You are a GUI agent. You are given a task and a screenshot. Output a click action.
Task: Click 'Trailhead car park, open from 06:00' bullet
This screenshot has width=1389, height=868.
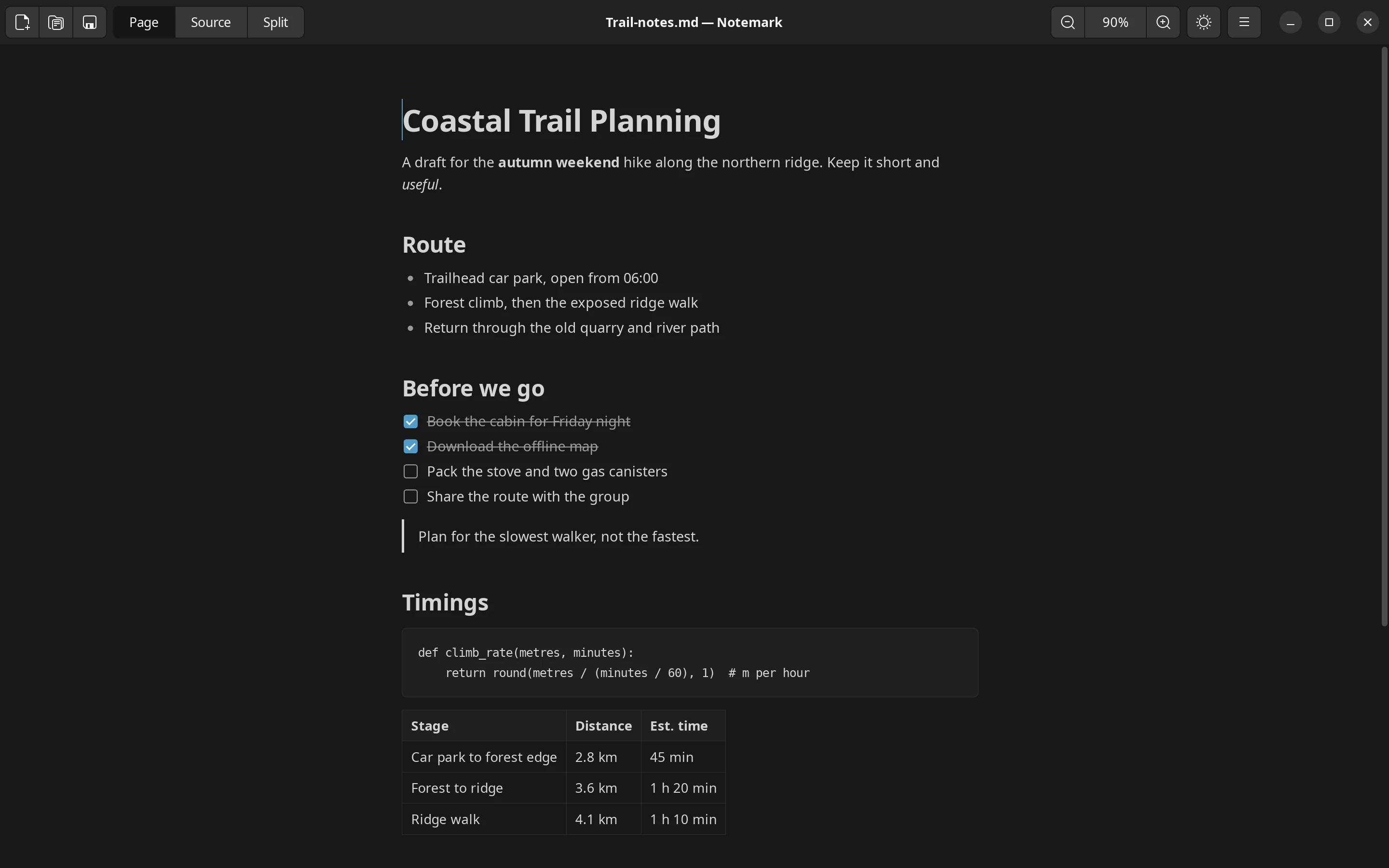coord(541,278)
